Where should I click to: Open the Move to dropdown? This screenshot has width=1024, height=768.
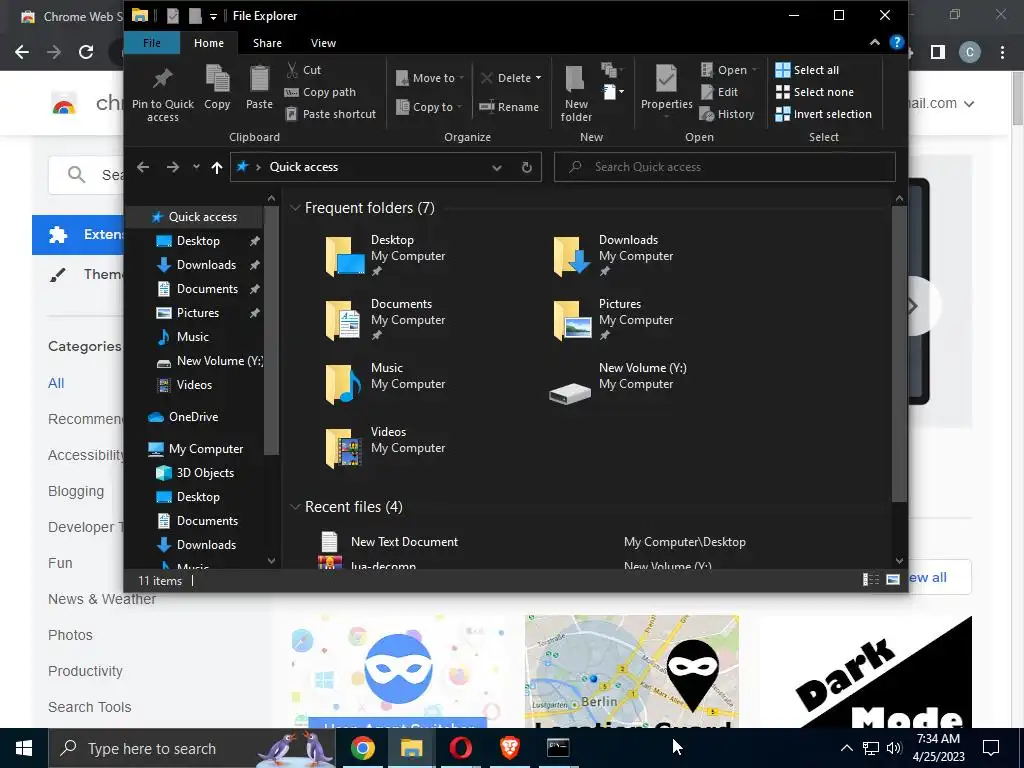click(430, 78)
